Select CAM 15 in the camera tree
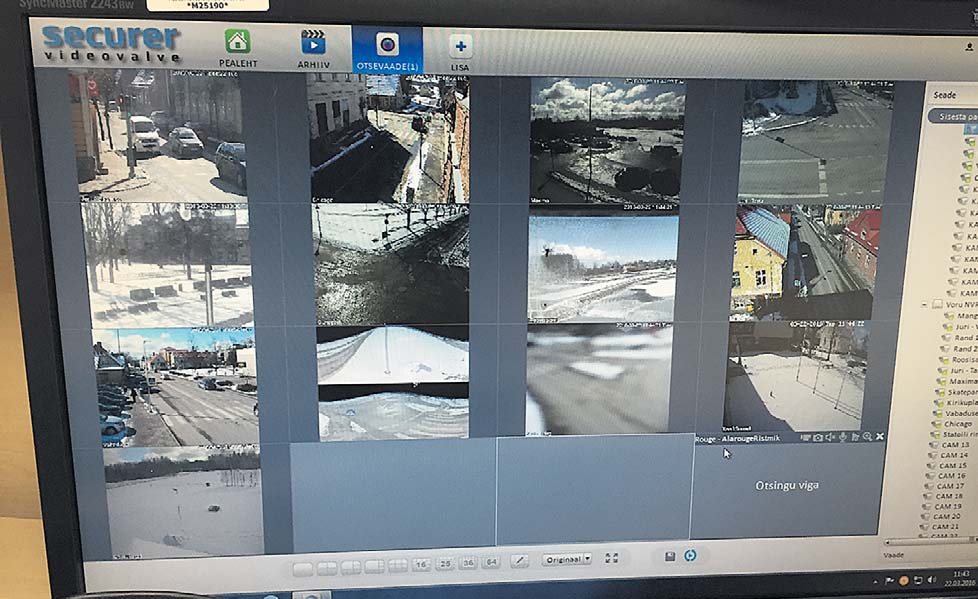978x599 pixels. [x=949, y=465]
